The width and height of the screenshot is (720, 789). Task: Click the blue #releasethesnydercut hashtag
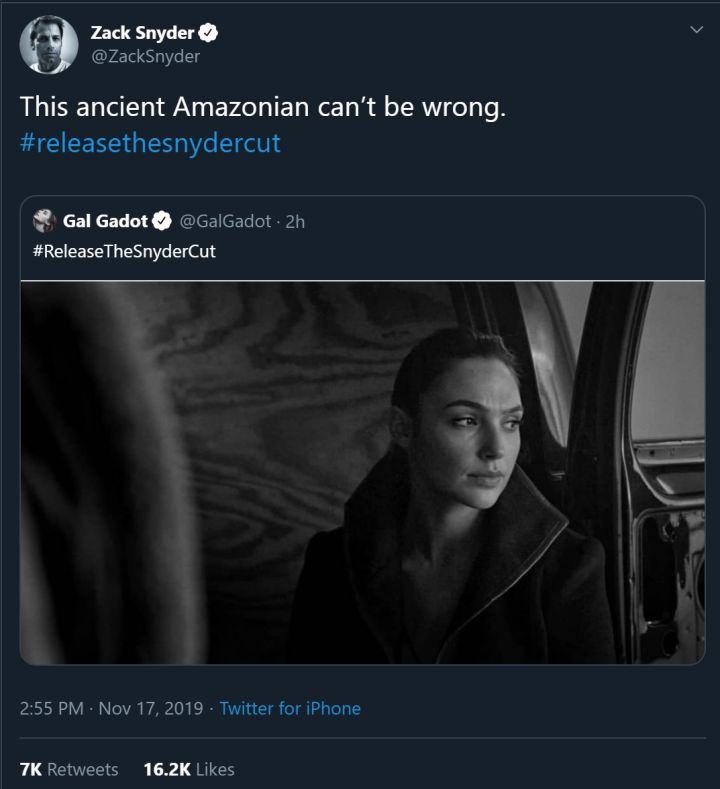click(150, 142)
